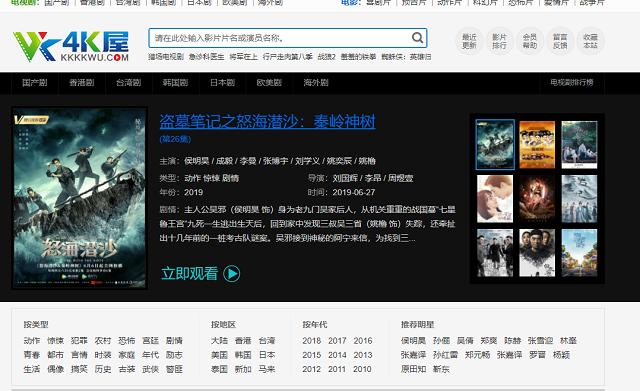
Task: Open the 留言反馈 round button
Action: [x=560, y=42]
